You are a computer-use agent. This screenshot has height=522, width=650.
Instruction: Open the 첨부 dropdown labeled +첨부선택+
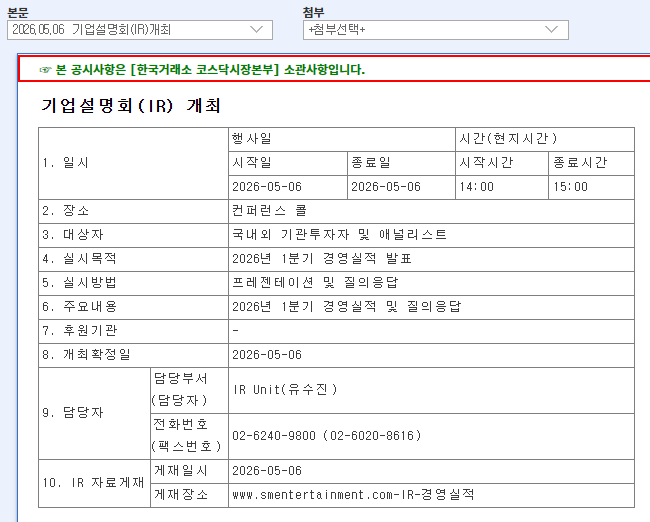(x=436, y=30)
